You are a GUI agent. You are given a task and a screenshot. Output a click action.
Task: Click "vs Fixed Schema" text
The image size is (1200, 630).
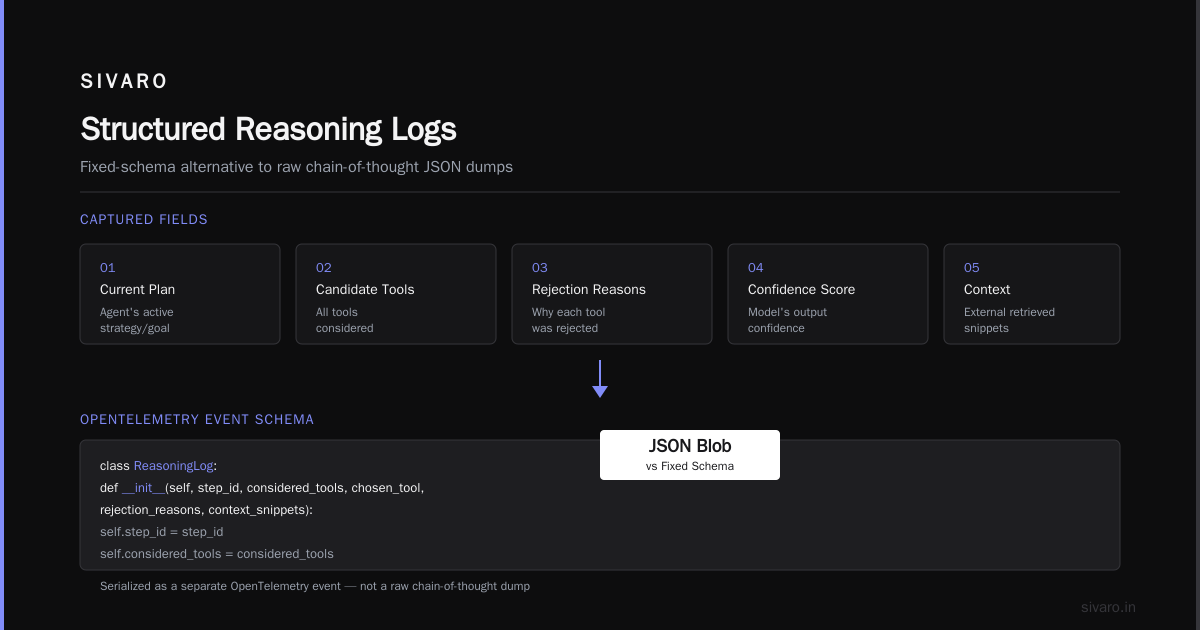tap(690, 466)
